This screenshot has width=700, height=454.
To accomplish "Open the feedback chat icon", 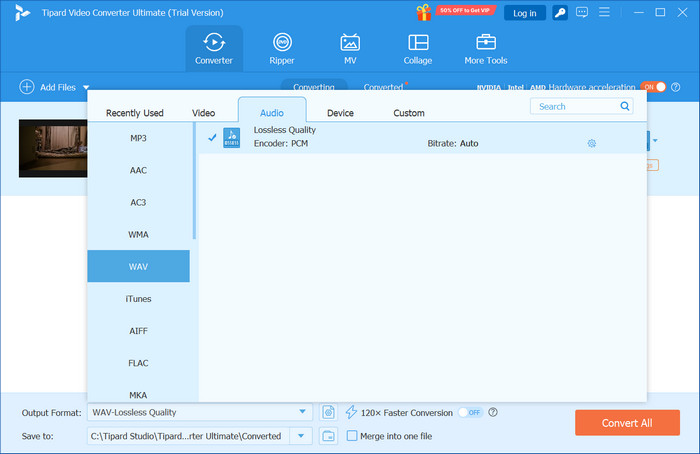I will [x=582, y=12].
